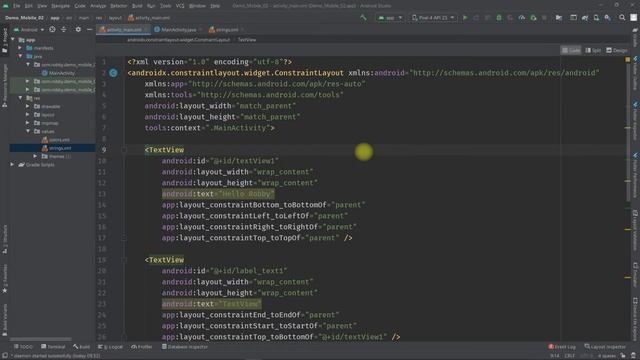Click the Select Opened File target icon
The height and width of the screenshot is (360, 640).
click(x=52, y=29)
